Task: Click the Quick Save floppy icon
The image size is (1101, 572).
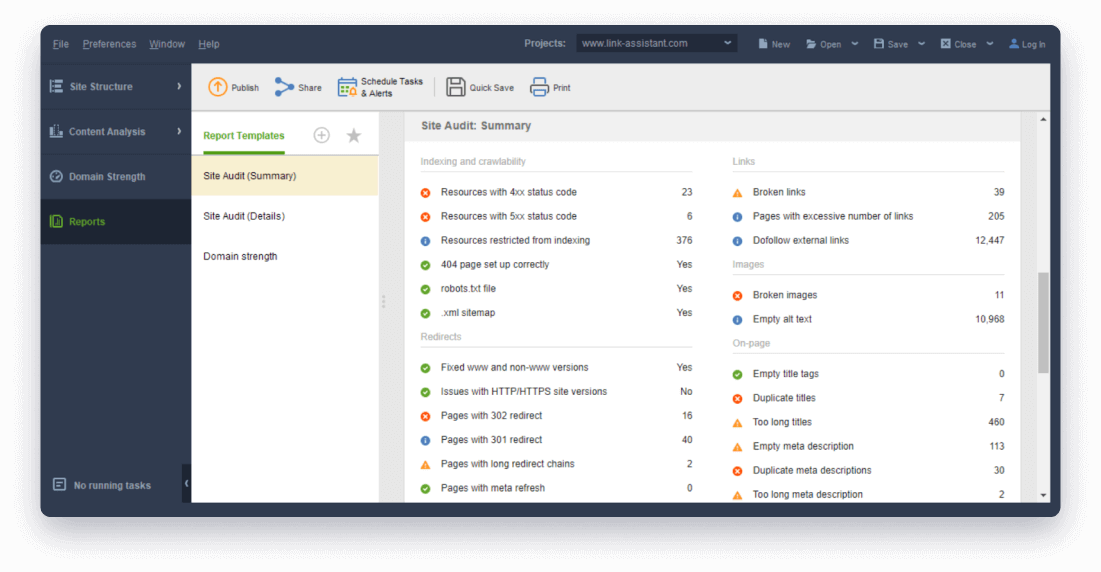Action: pos(456,87)
